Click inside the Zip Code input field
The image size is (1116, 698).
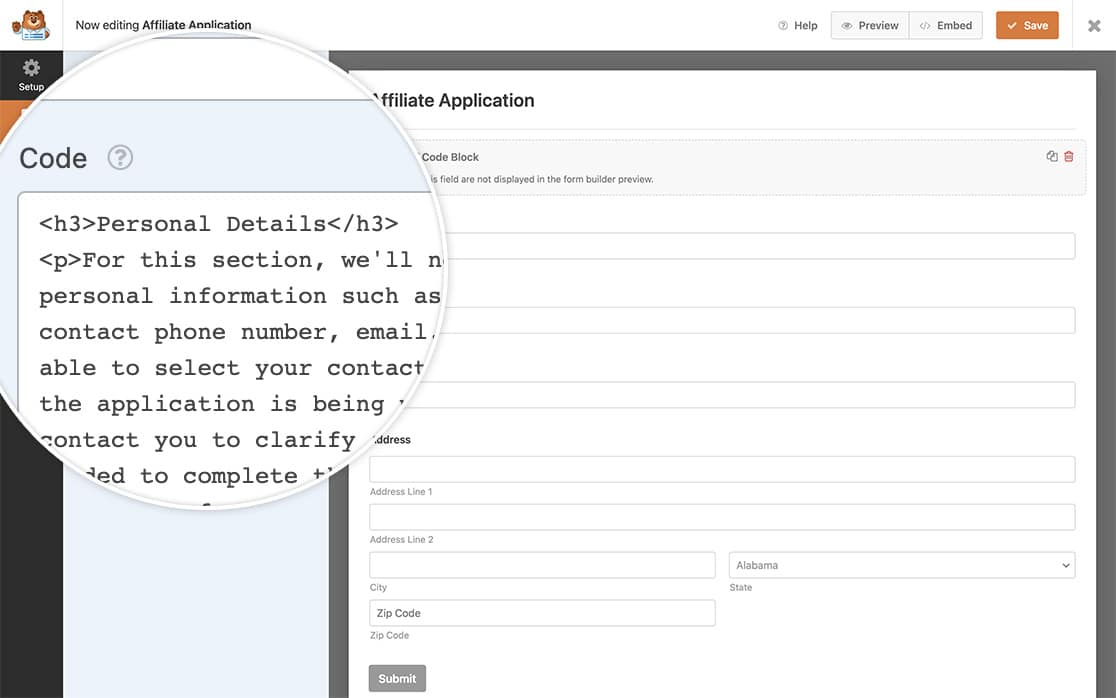tap(541, 612)
